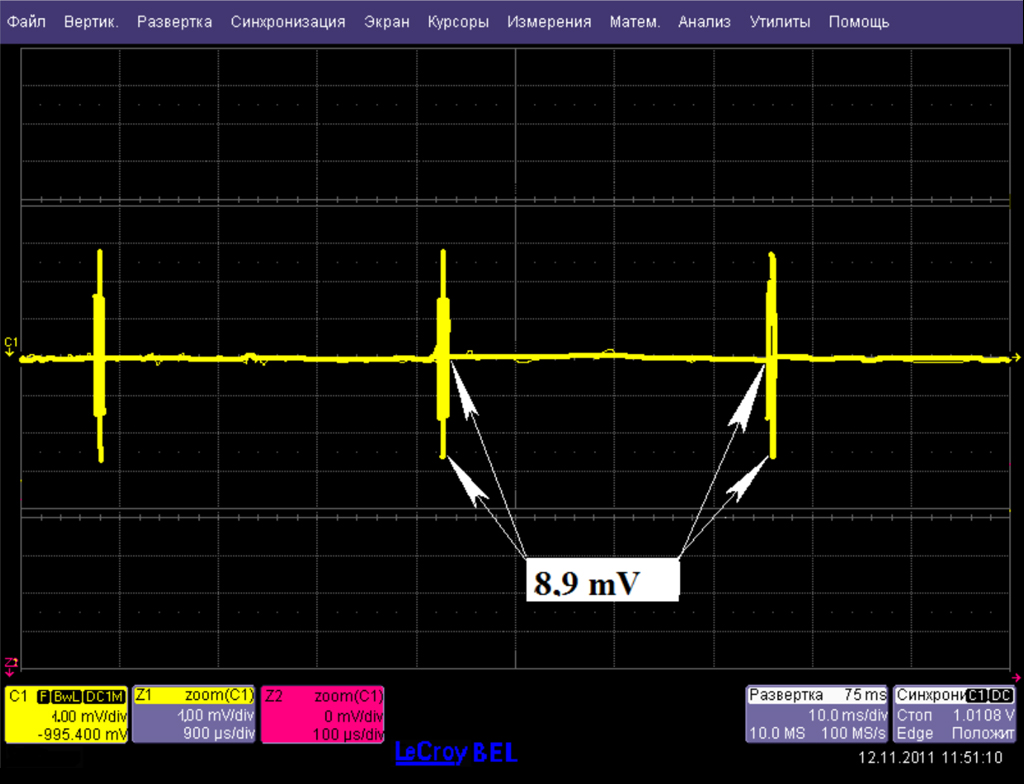1024x784 pixels.
Task: Open the Синхрониз trigger descriptor box
Action: (x=956, y=715)
